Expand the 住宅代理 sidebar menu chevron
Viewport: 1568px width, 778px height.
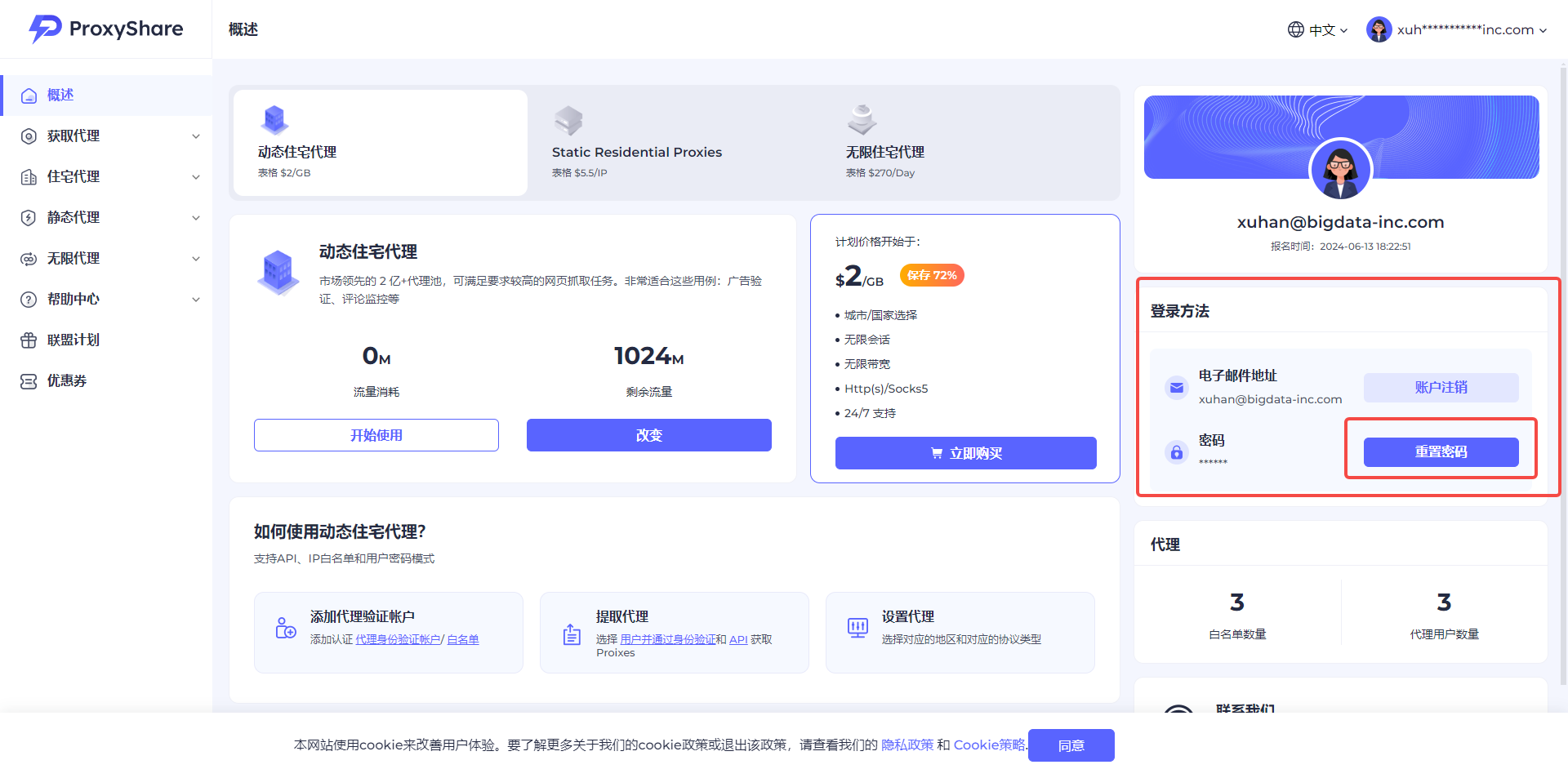(196, 177)
